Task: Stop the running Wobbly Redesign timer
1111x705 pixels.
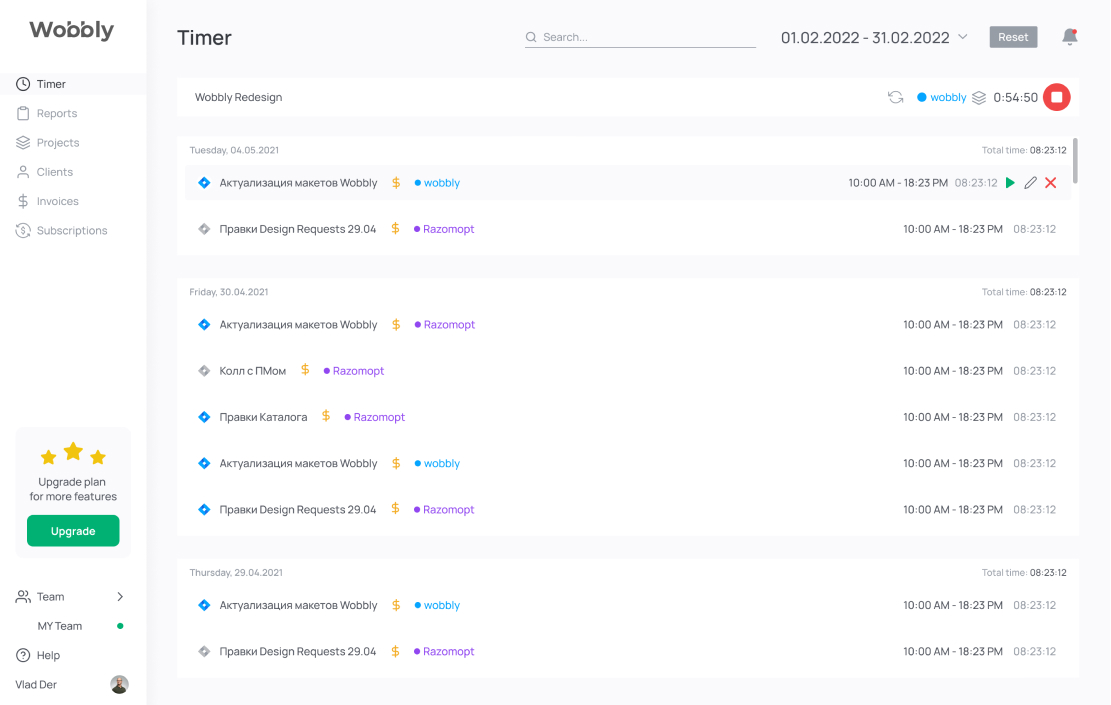Action: tap(1056, 97)
